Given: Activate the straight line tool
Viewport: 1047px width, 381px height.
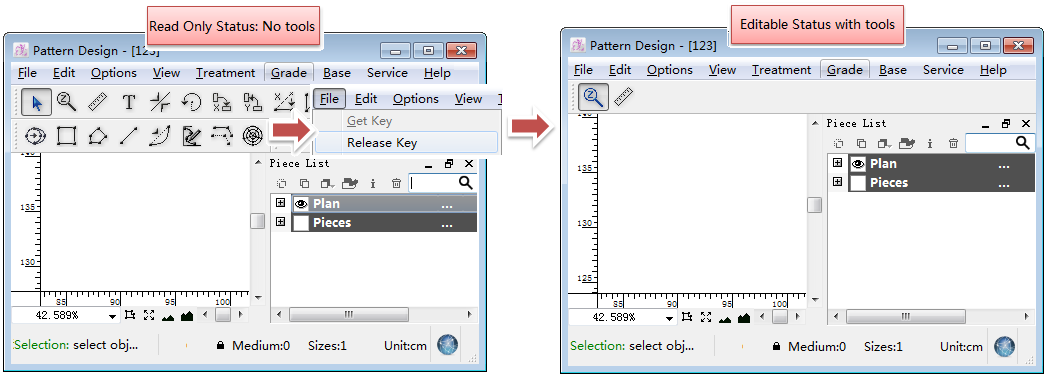Looking at the screenshot, I should pos(128,136).
